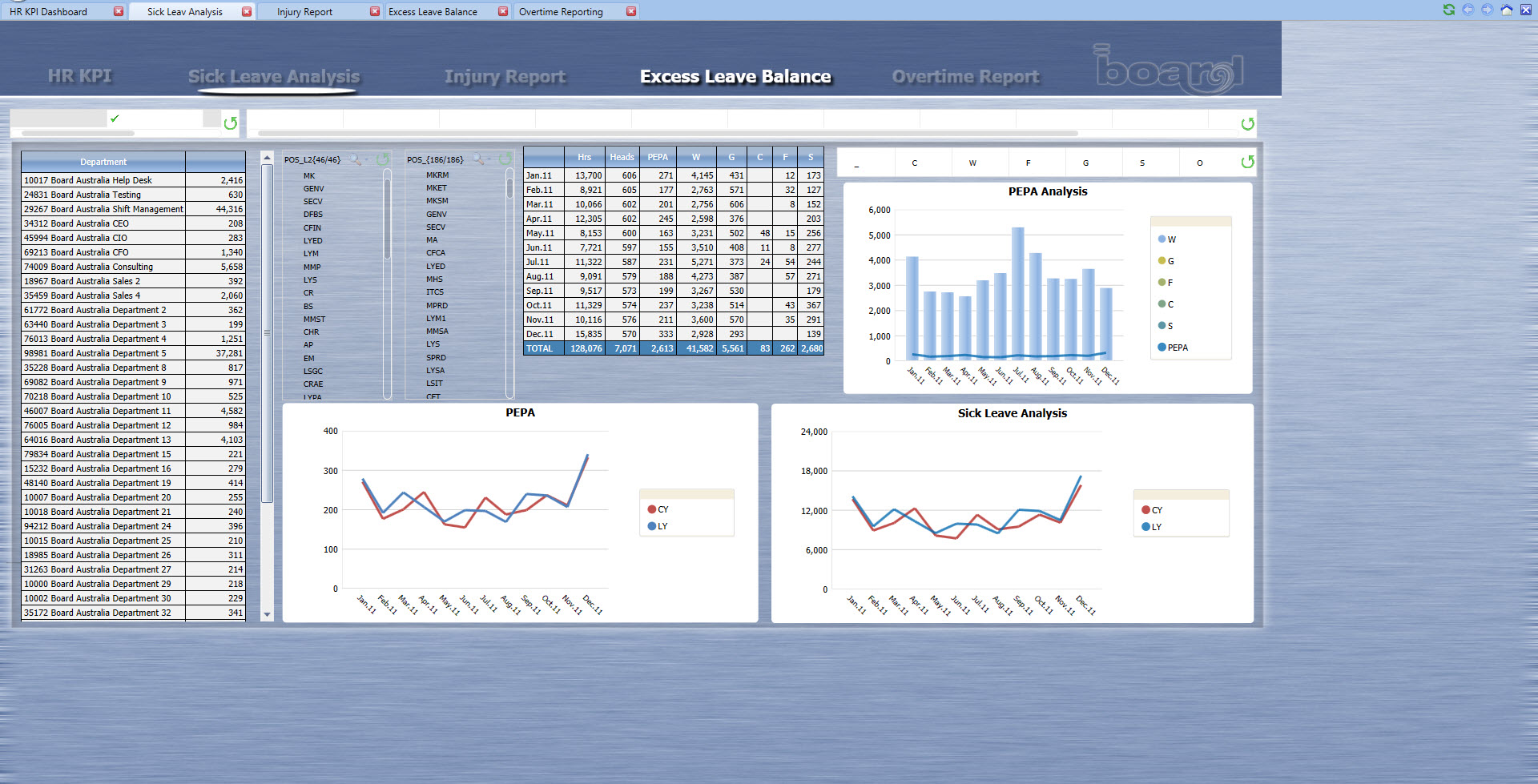This screenshot has width=1538, height=784.
Task: Click CY legend swatch in PEPA chart
Action: (651, 509)
